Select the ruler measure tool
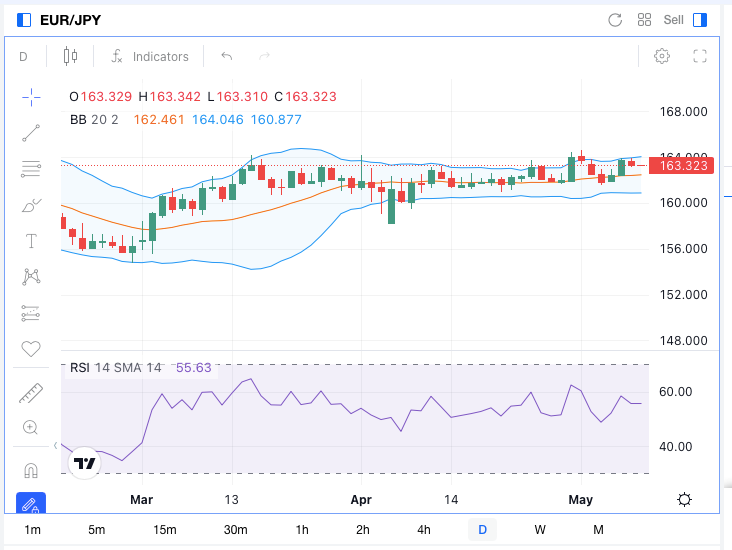 (31, 393)
